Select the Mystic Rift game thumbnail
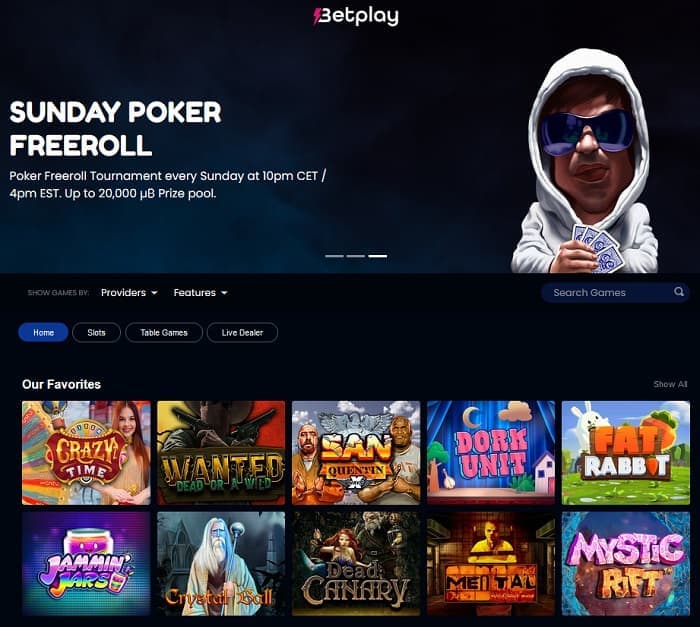Viewport: 700px width, 627px height. tap(626, 564)
